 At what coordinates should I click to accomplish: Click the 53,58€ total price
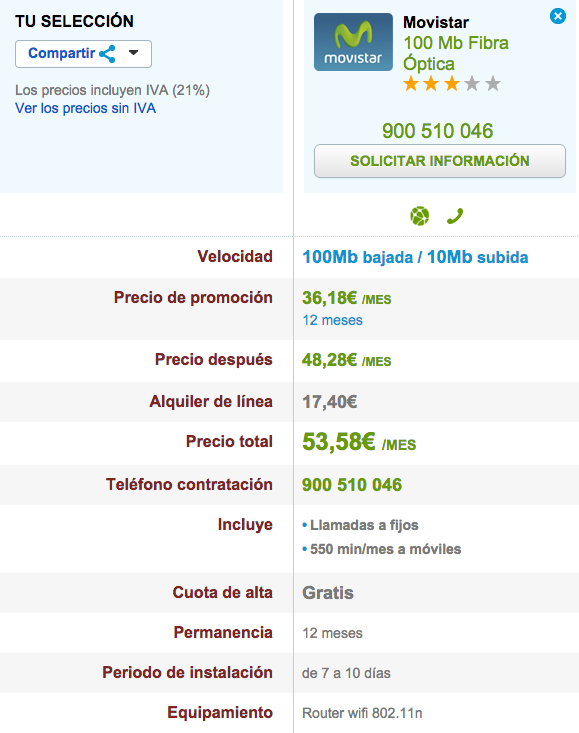[359, 442]
